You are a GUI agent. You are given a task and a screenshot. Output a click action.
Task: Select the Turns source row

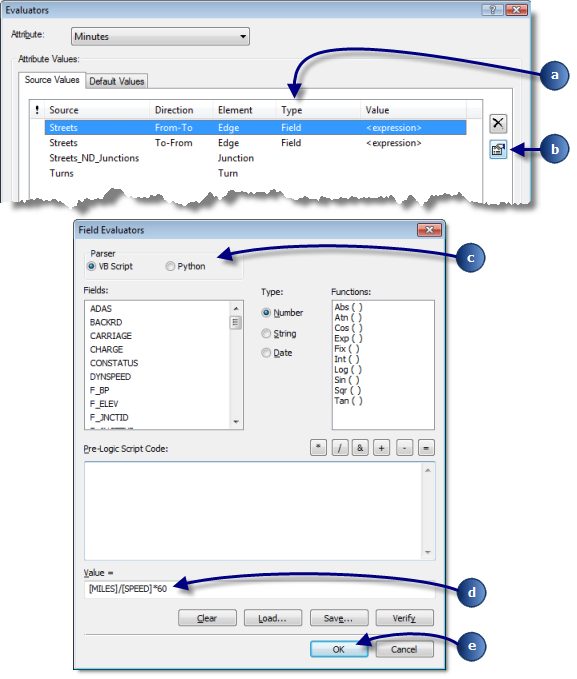(x=256, y=173)
